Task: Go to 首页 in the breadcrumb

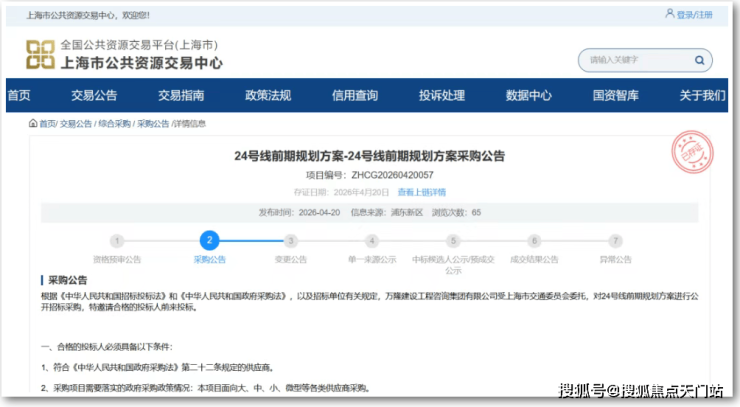Action: (x=47, y=124)
